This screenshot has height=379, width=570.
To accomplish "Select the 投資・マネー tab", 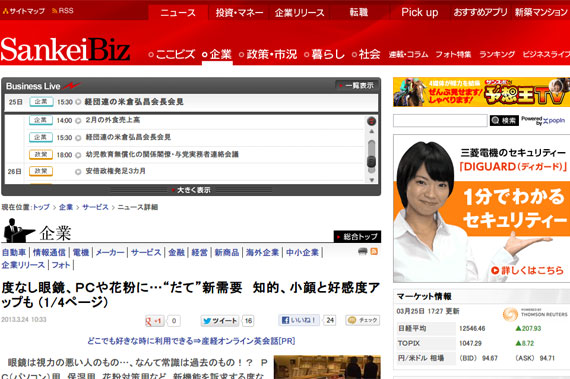I will [239, 13].
